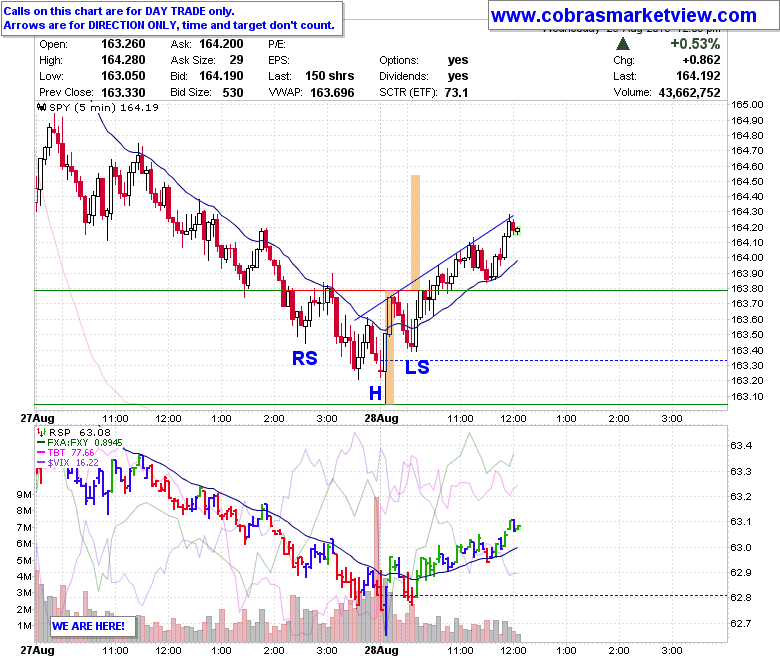780x659 pixels.
Task: Click the 27Aug date label under the RSP chart
Action: point(37,650)
